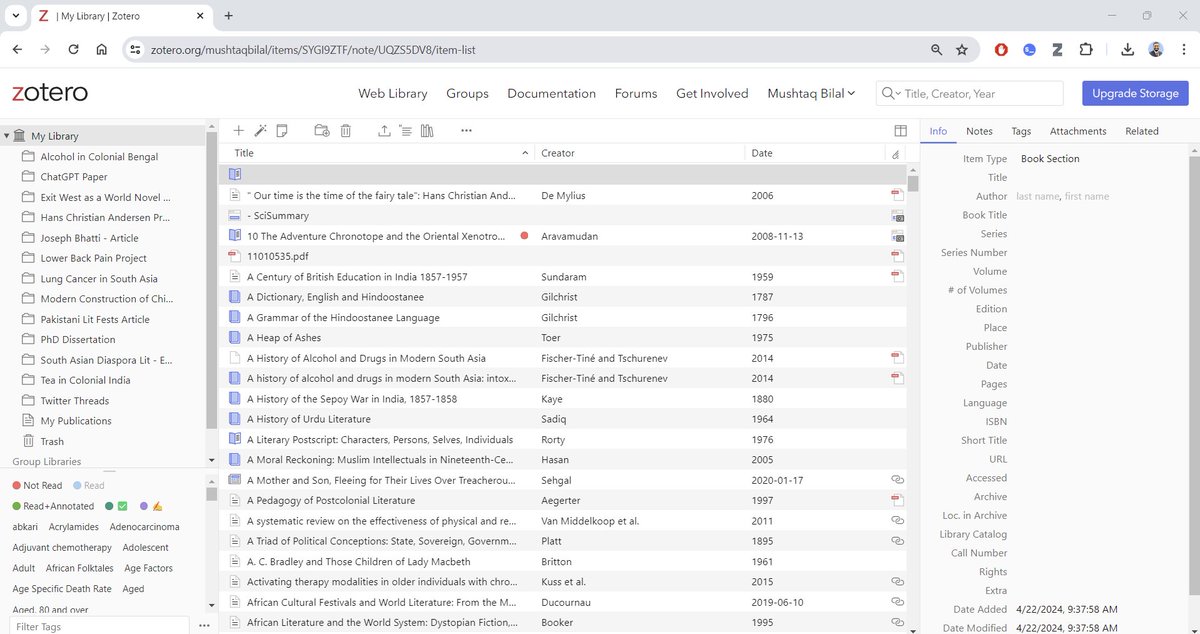Filter by Read+Annotated green tag
Screen dimensions: 1200x634
[53, 506]
